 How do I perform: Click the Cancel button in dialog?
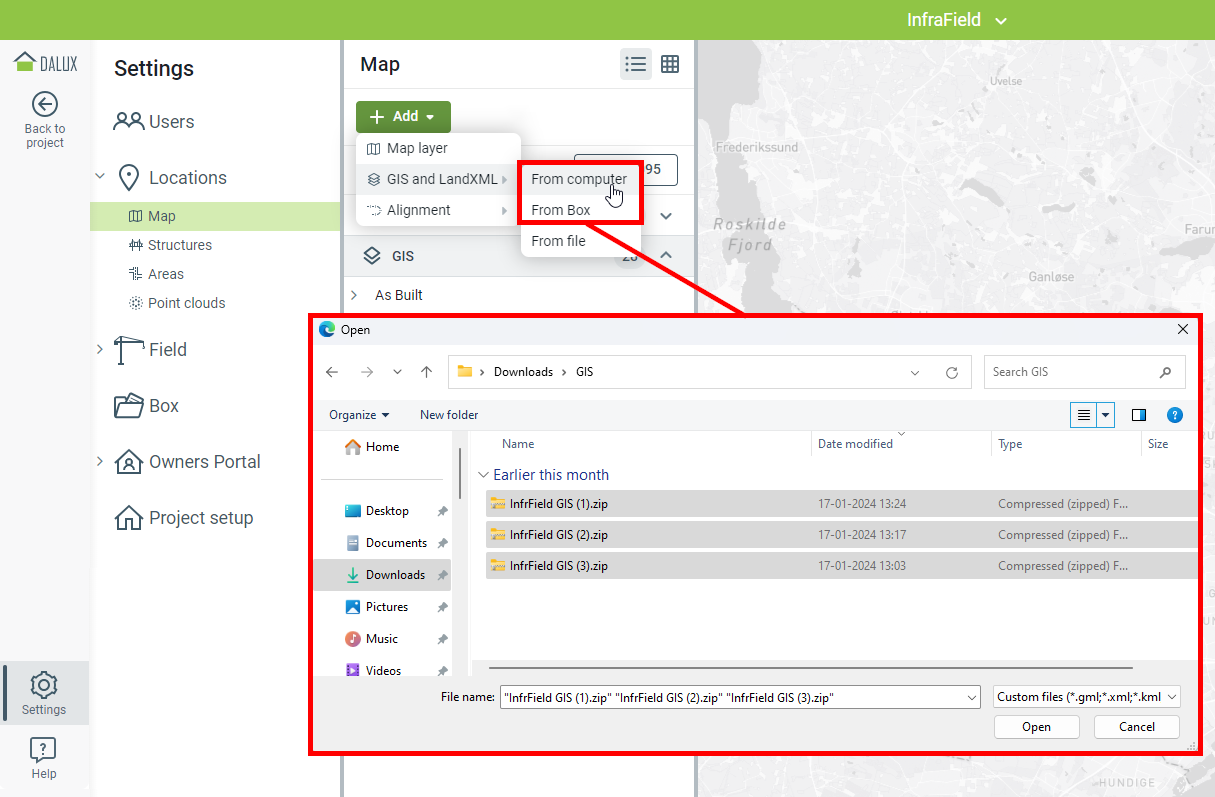pos(1136,727)
